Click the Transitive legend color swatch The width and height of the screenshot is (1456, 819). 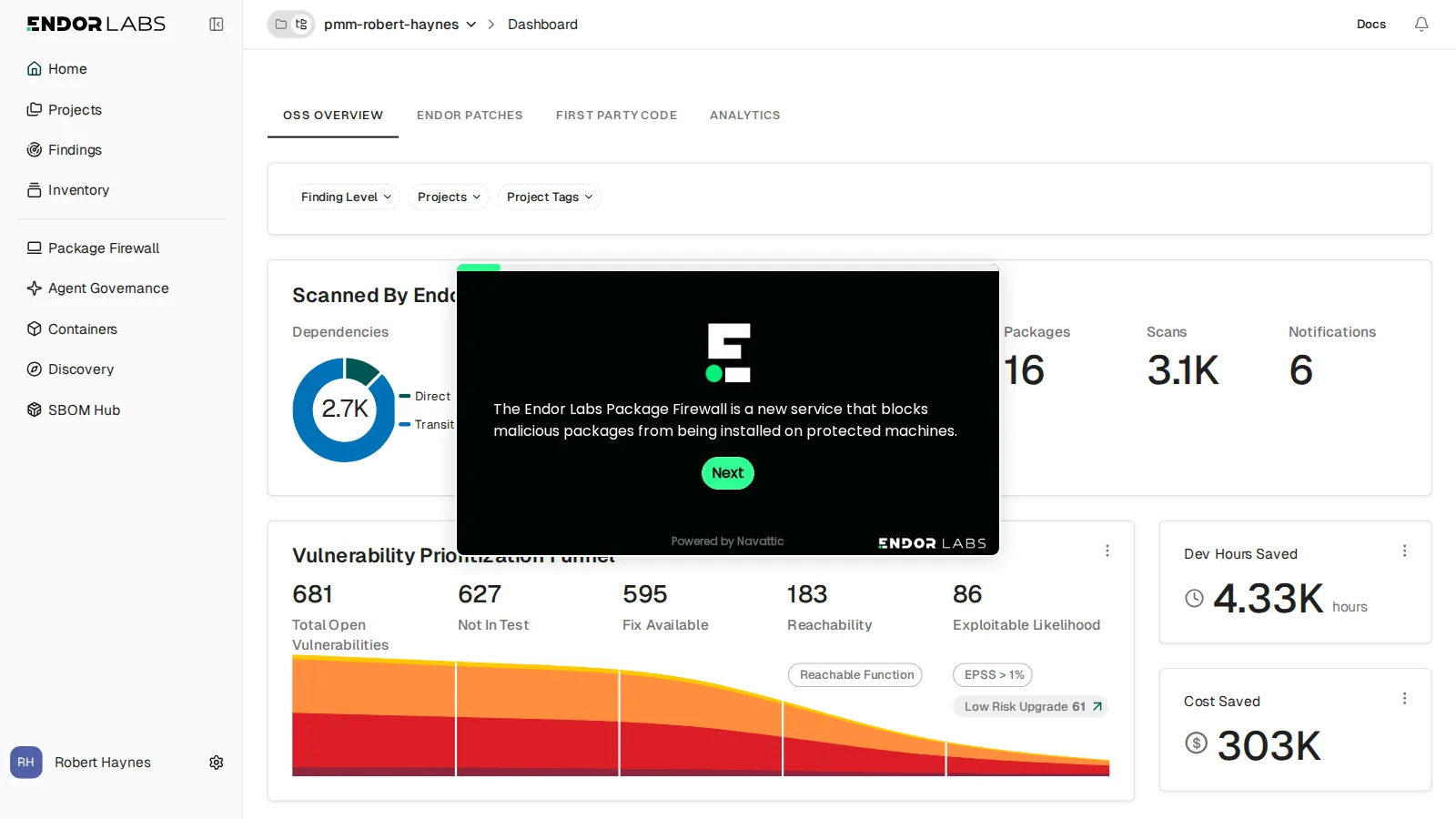(x=405, y=424)
